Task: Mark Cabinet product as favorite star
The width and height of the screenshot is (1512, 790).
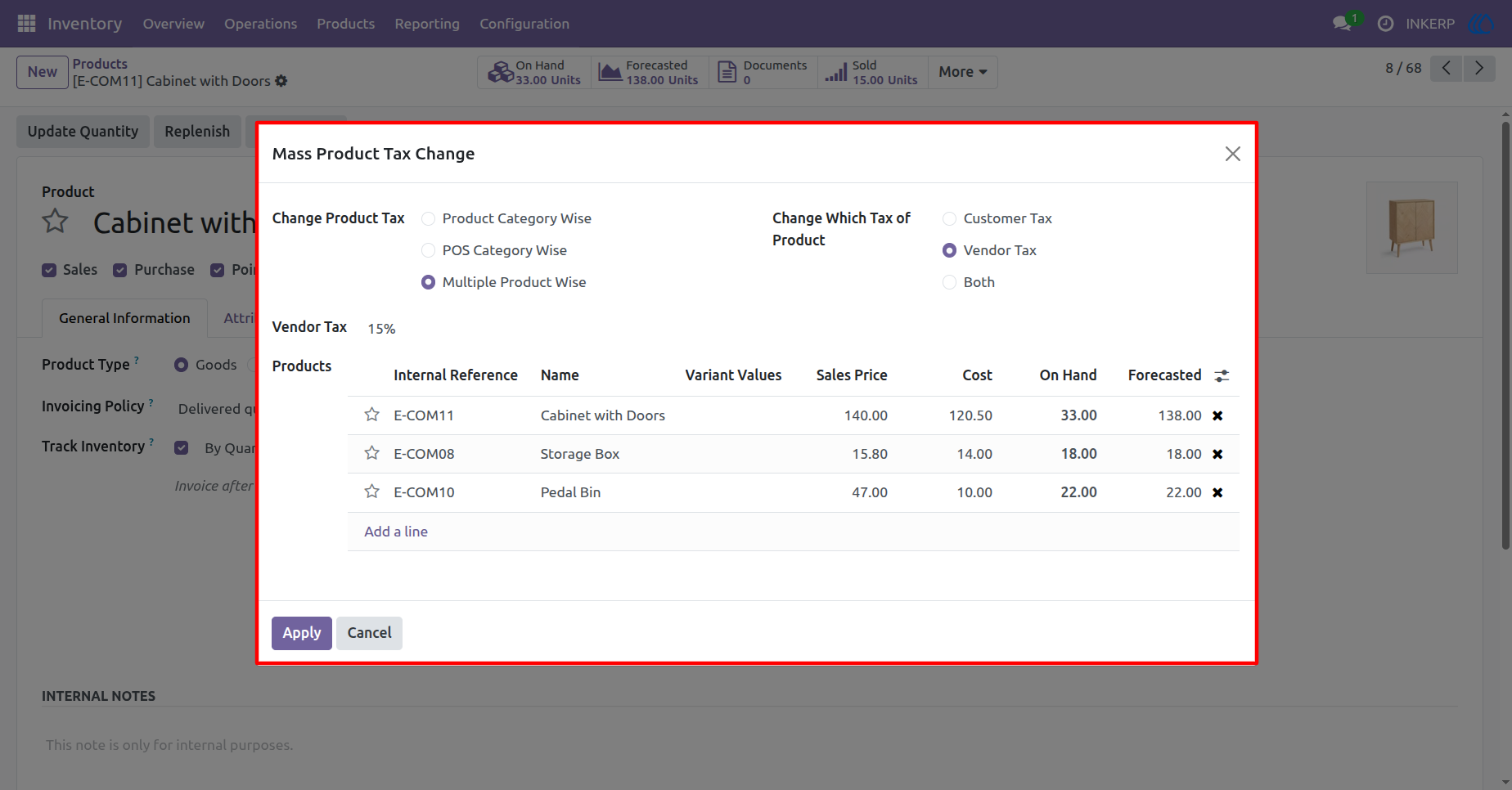Action: click(56, 221)
